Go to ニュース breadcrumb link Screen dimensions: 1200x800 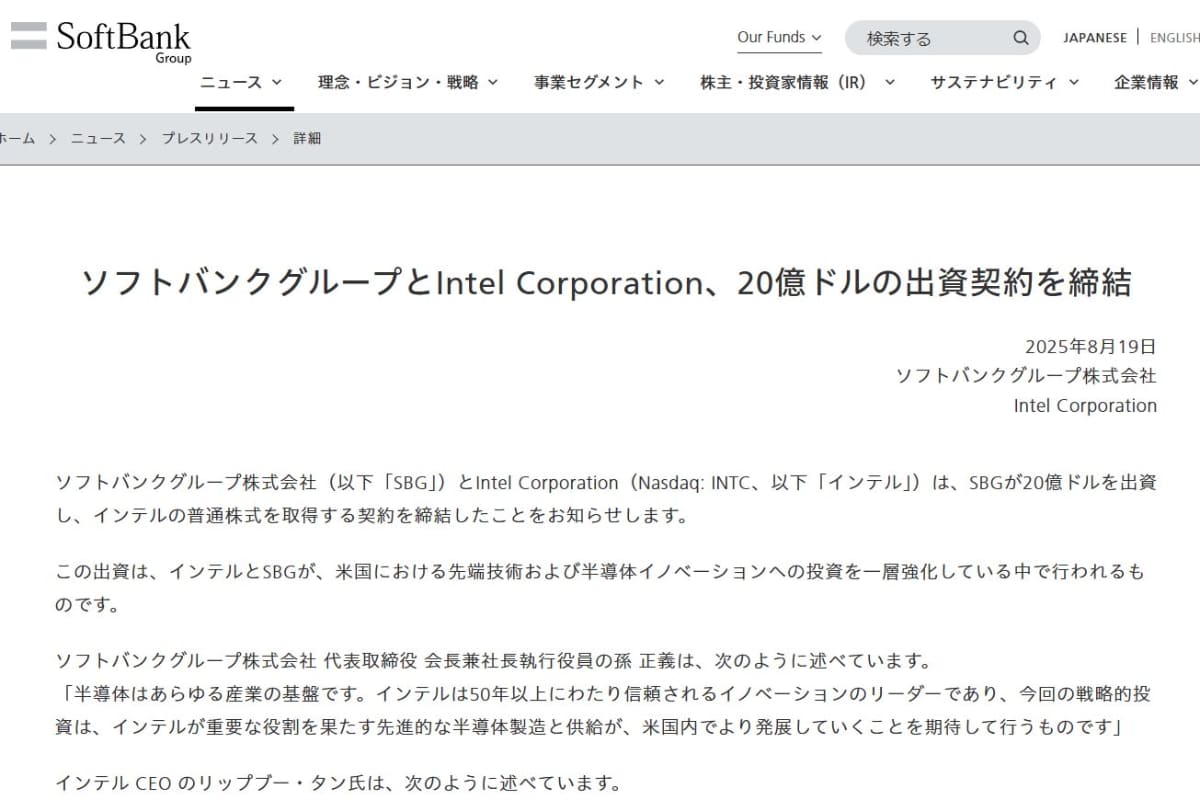[98, 139]
